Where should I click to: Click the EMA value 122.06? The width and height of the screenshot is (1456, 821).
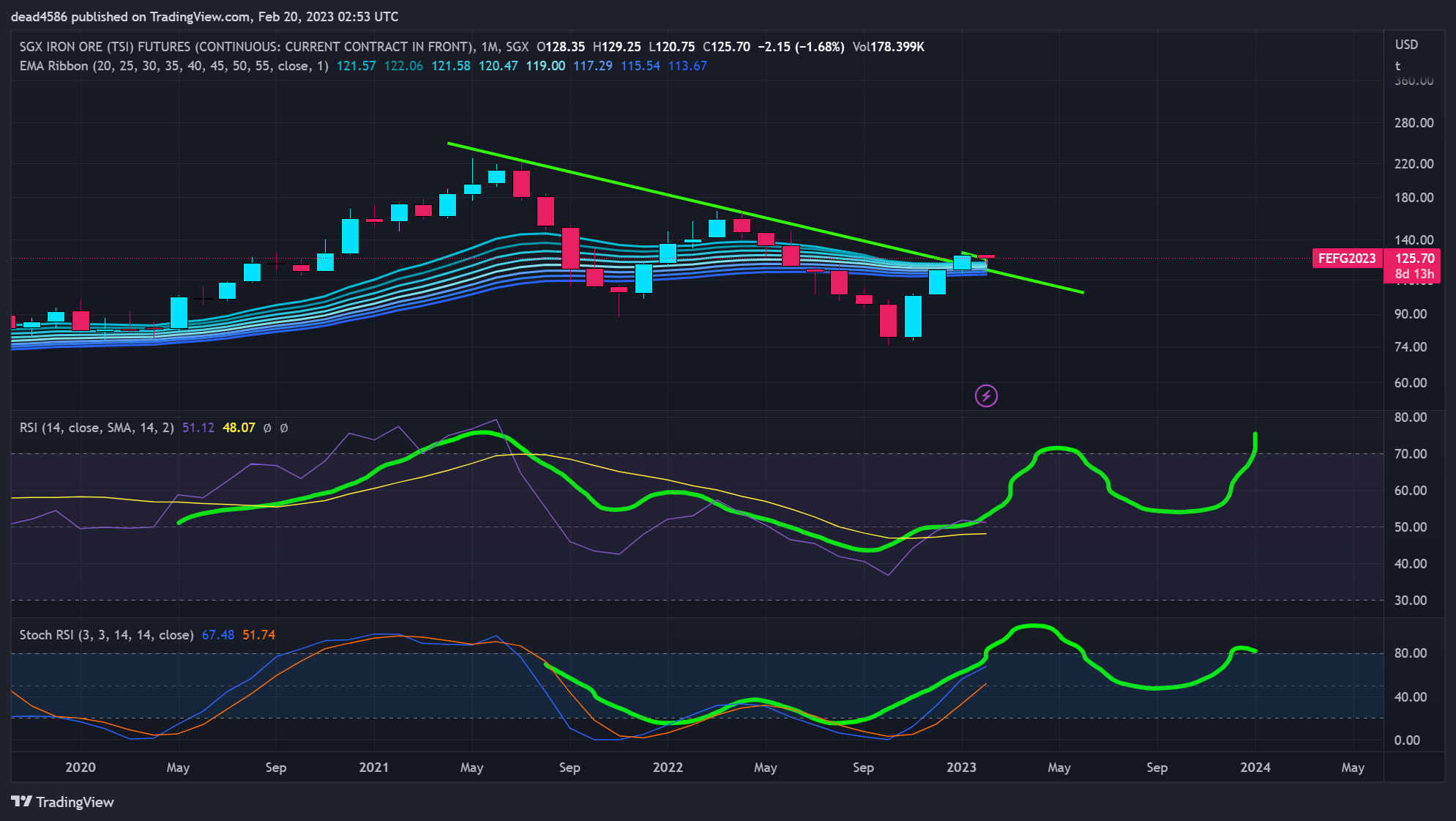[x=403, y=66]
